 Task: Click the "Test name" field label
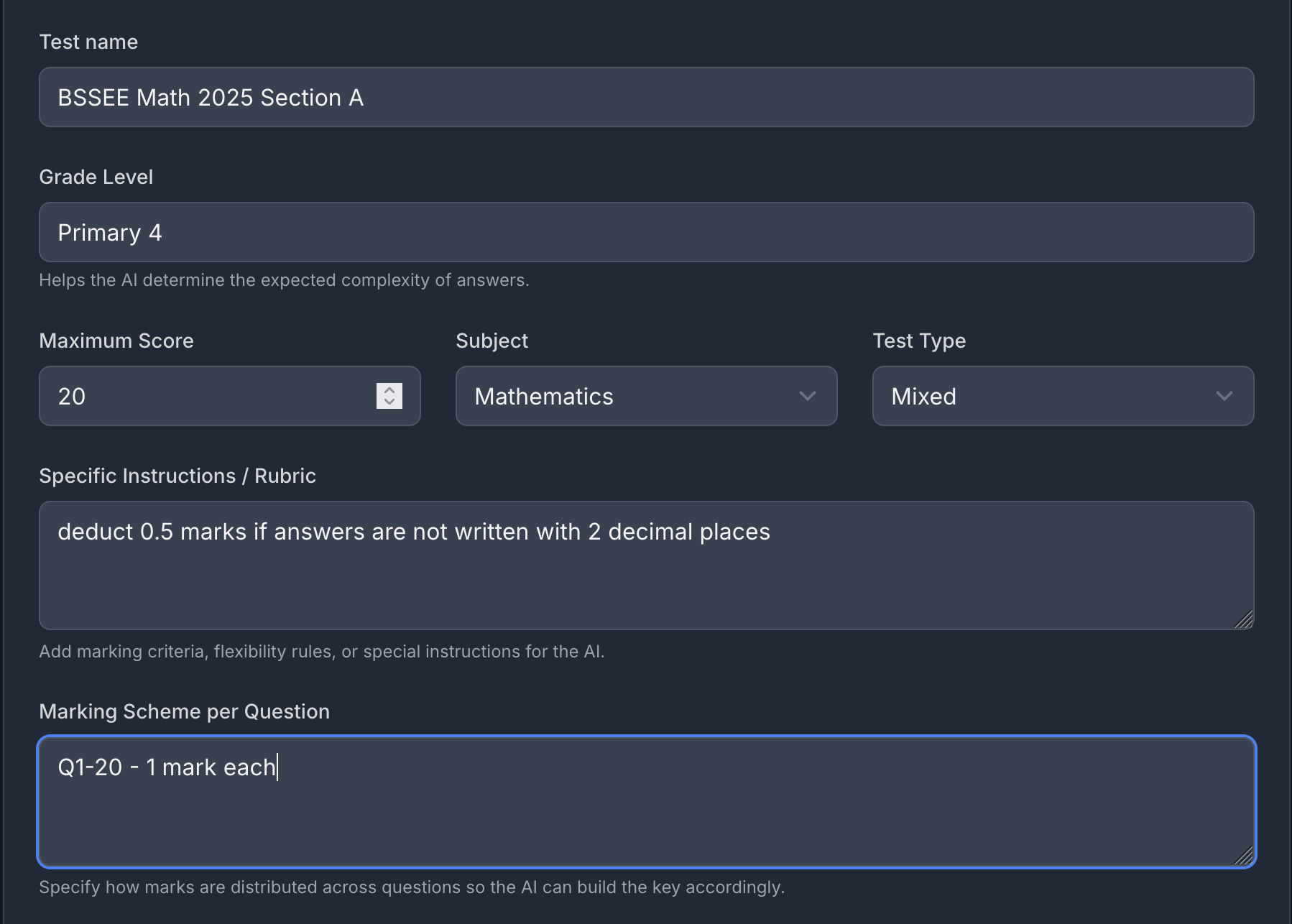(x=88, y=42)
